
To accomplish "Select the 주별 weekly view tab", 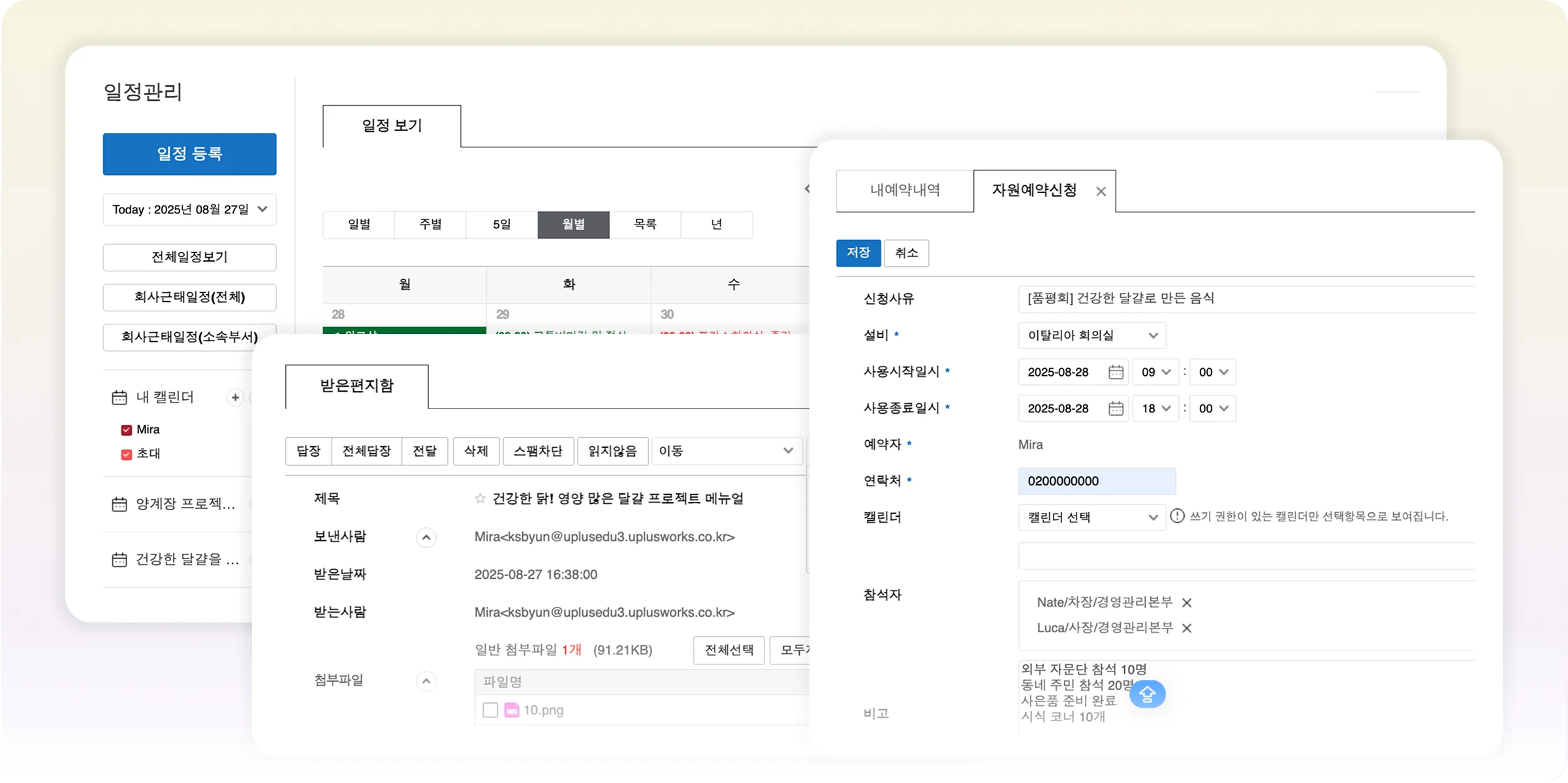I will (430, 224).
